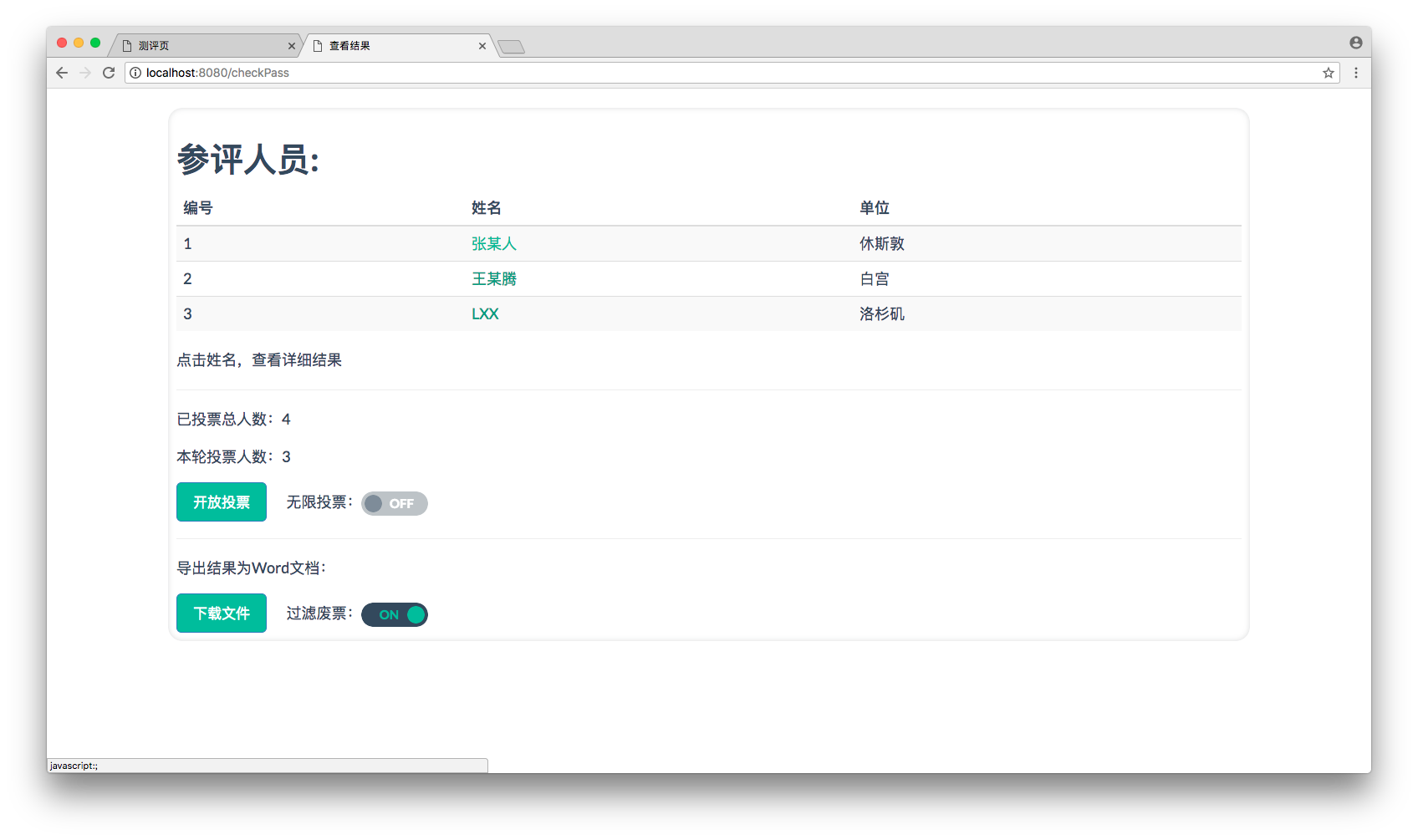Click the green maximize window button
Image resolution: width=1418 pixels, height=840 pixels.
coord(95,43)
